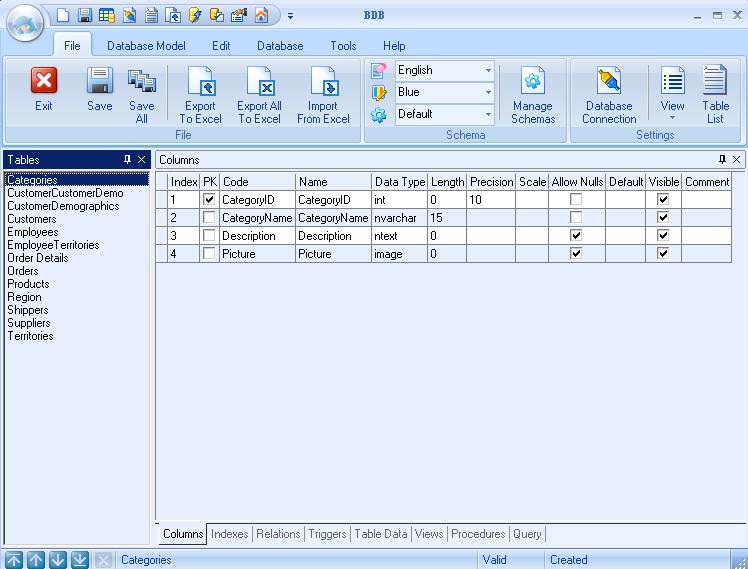Click Import From Excel

pyautogui.click(x=323, y=95)
